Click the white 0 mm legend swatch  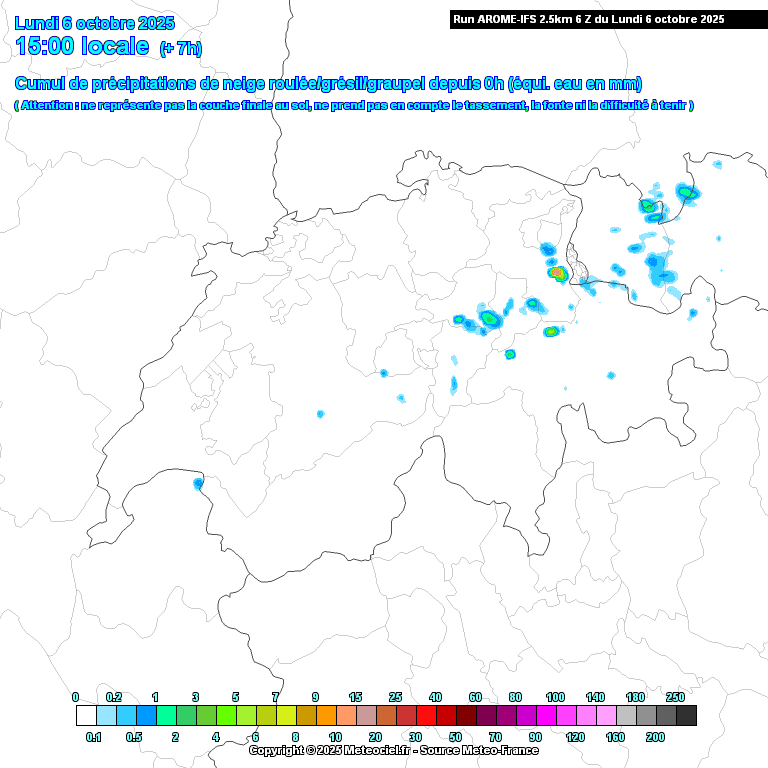pyautogui.click(x=86, y=716)
